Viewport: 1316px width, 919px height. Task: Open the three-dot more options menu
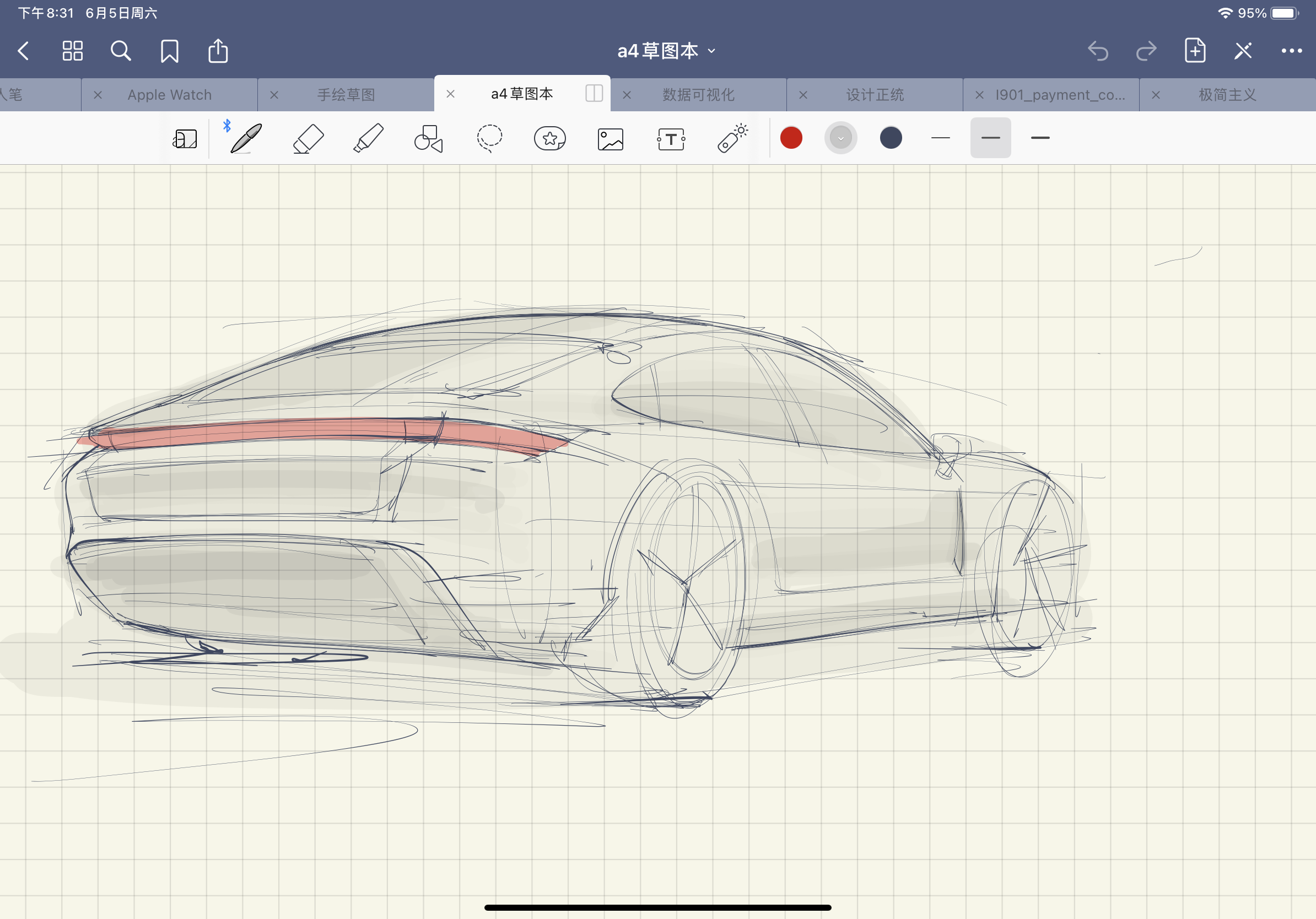click(x=1291, y=51)
